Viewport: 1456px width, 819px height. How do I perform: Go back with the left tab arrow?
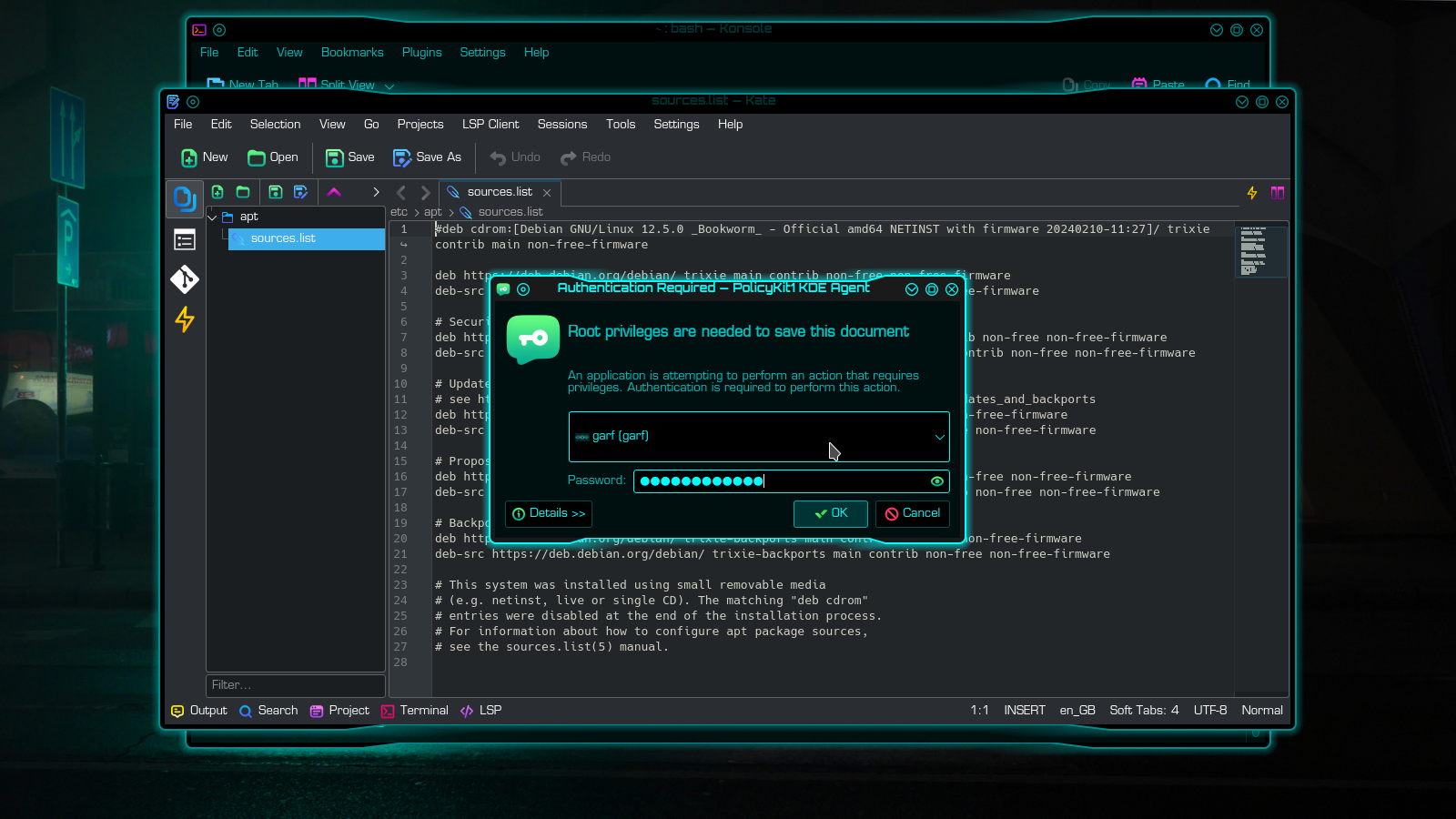(x=401, y=193)
